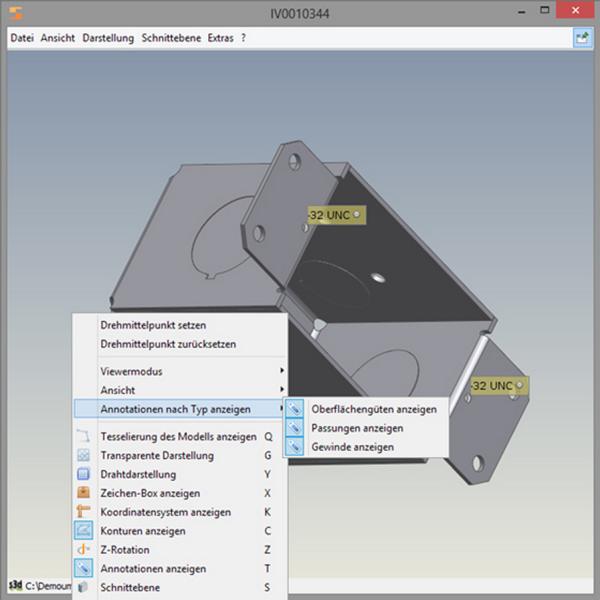Click the share/export icon in the top right
This screenshot has height=600, width=600.
[582, 38]
